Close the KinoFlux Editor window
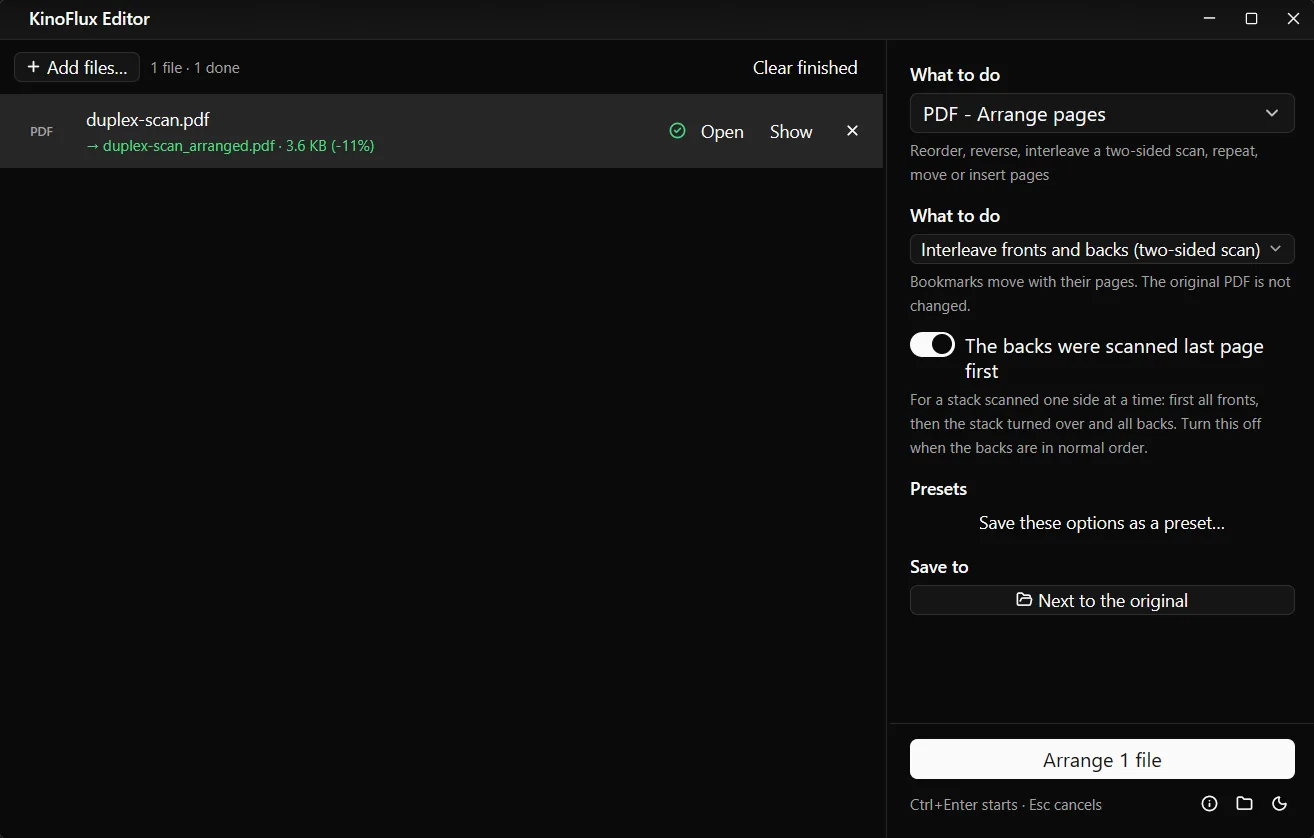The width and height of the screenshot is (1314, 838). coord(1293,19)
